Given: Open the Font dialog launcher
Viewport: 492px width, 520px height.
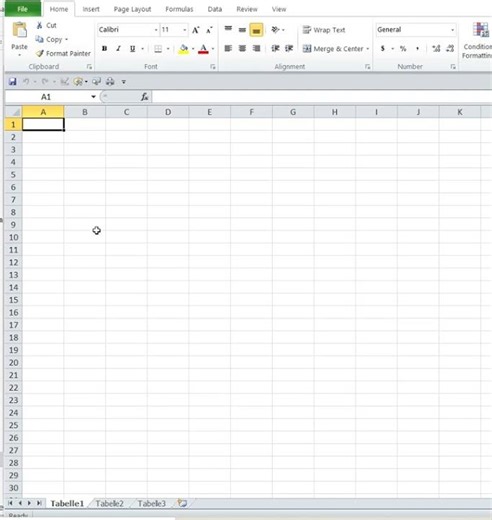Looking at the screenshot, I should (x=213, y=67).
